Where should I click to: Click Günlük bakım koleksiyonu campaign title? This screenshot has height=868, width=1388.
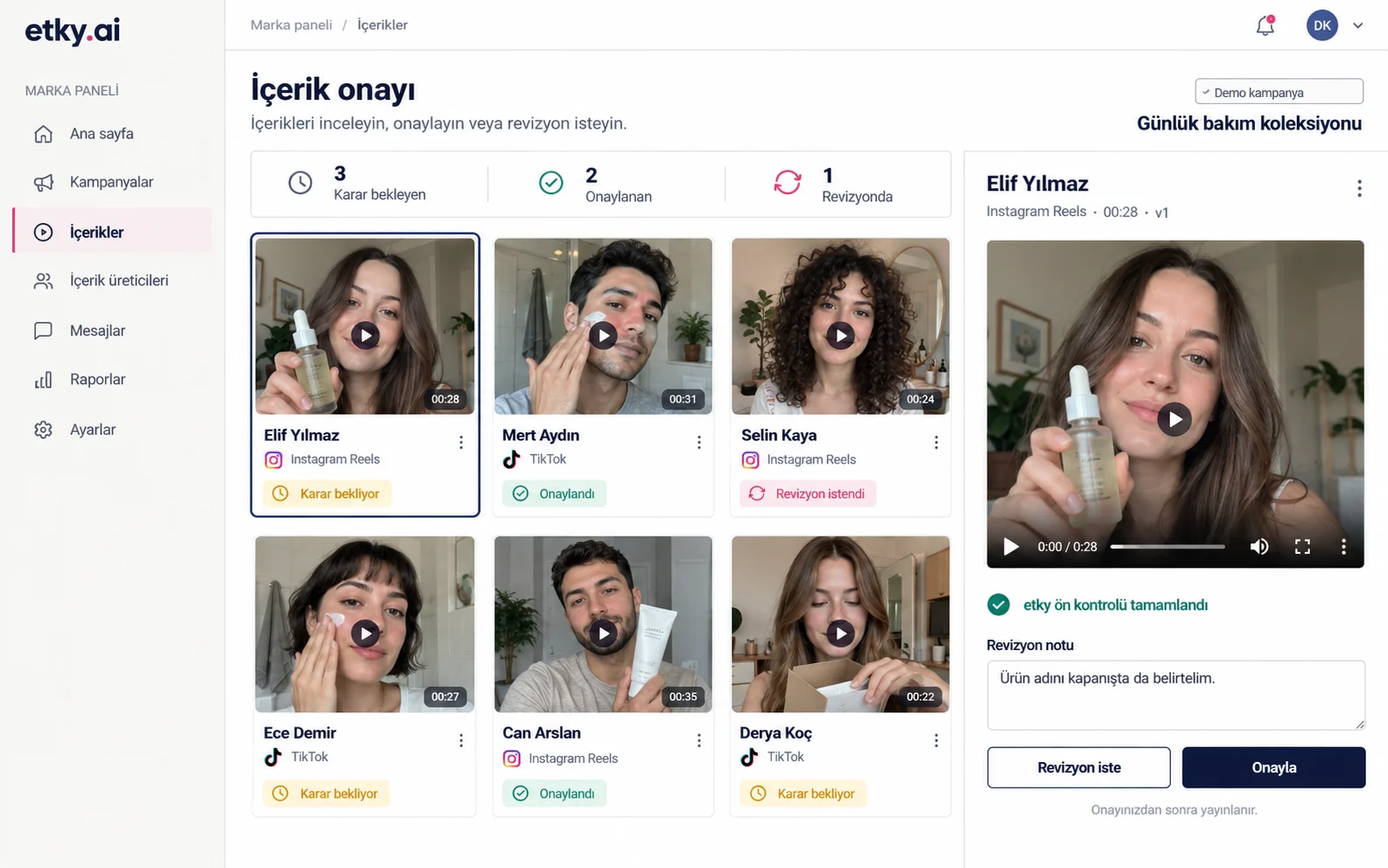tap(1249, 123)
